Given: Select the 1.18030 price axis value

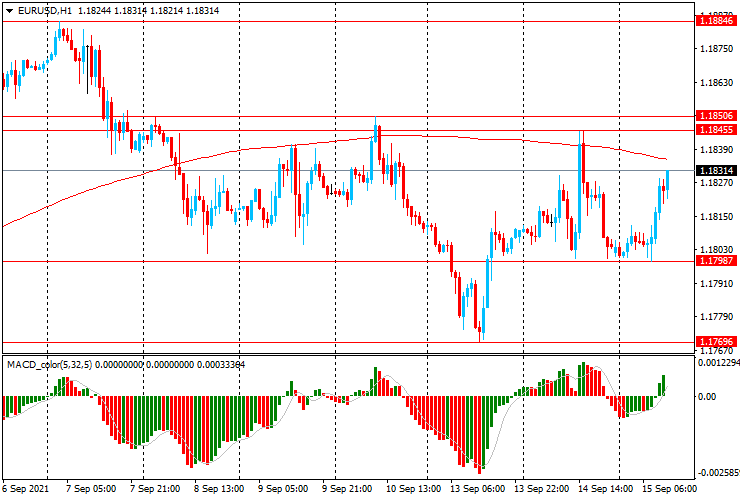Looking at the screenshot, I should (x=717, y=250).
